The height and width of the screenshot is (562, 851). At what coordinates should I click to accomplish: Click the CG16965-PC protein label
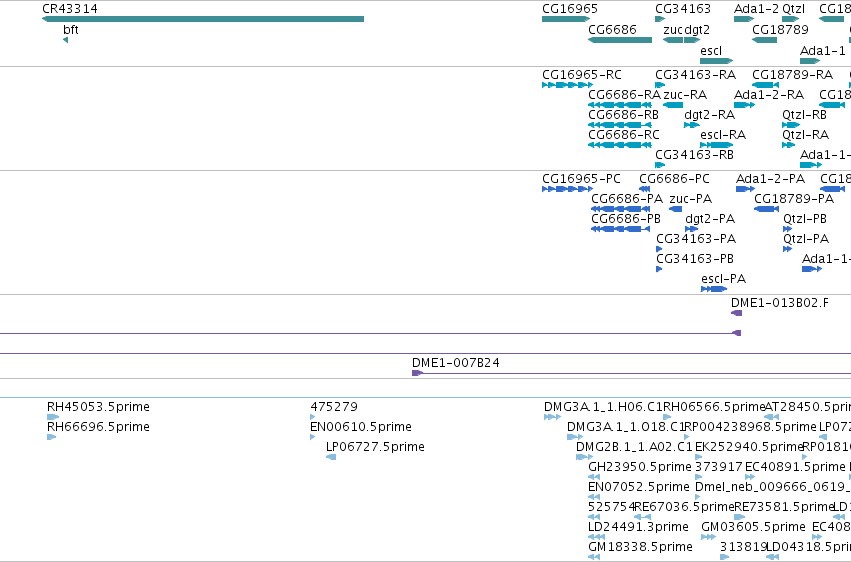[581, 179]
